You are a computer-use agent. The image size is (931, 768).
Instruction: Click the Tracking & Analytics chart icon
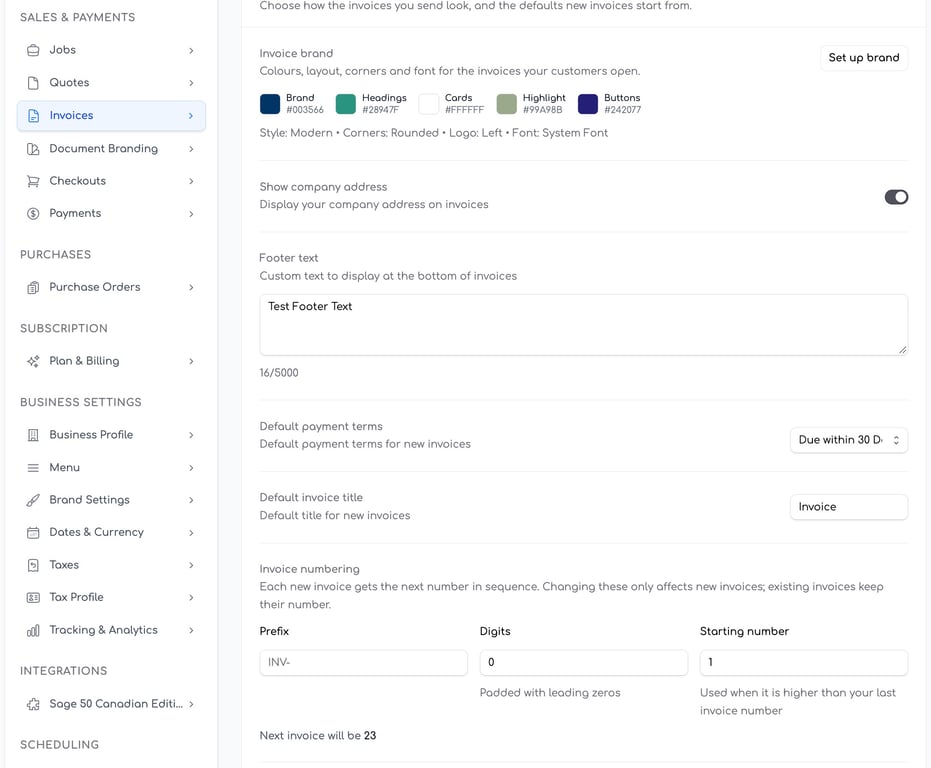pyautogui.click(x=33, y=630)
